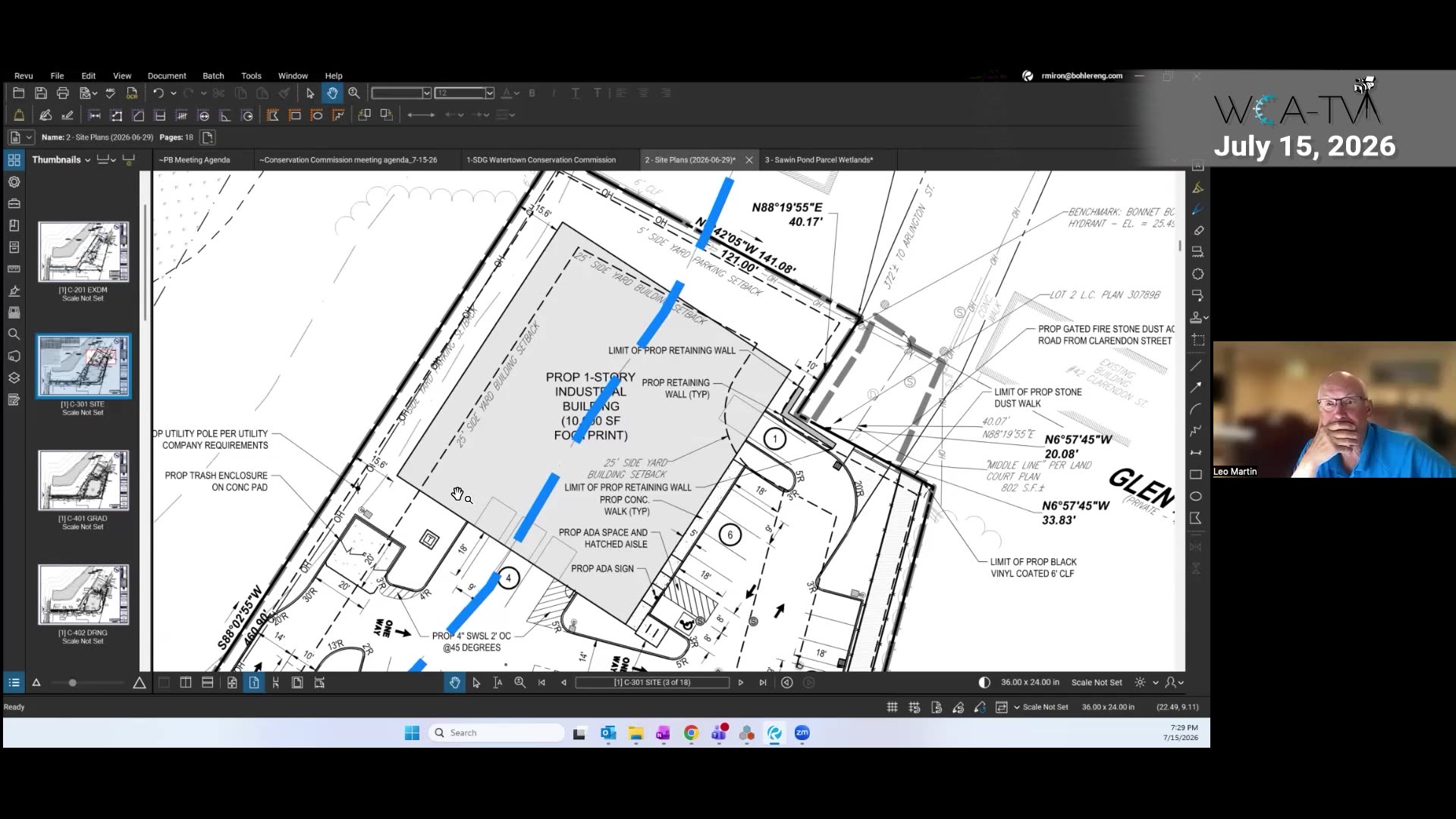
Task: Select the C-201 EXDM page thumbnail
Action: click(x=83, y=252)
